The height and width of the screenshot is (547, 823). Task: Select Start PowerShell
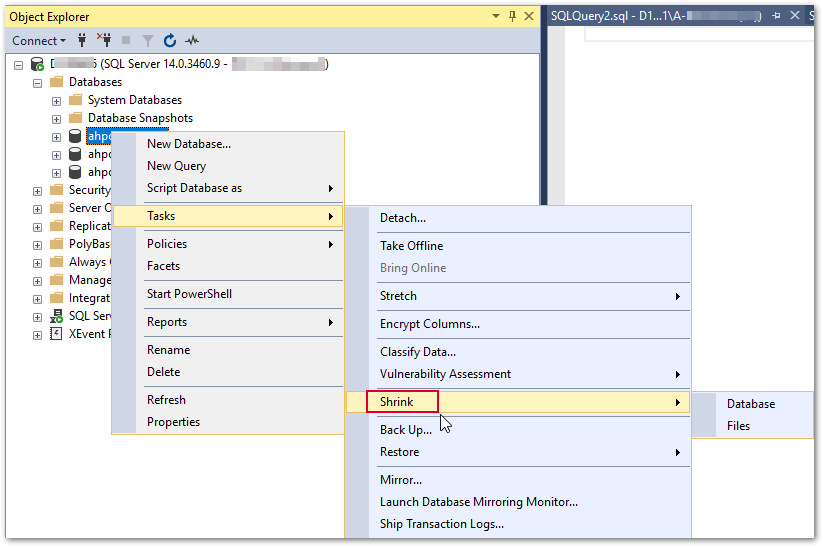coord(228,294)
